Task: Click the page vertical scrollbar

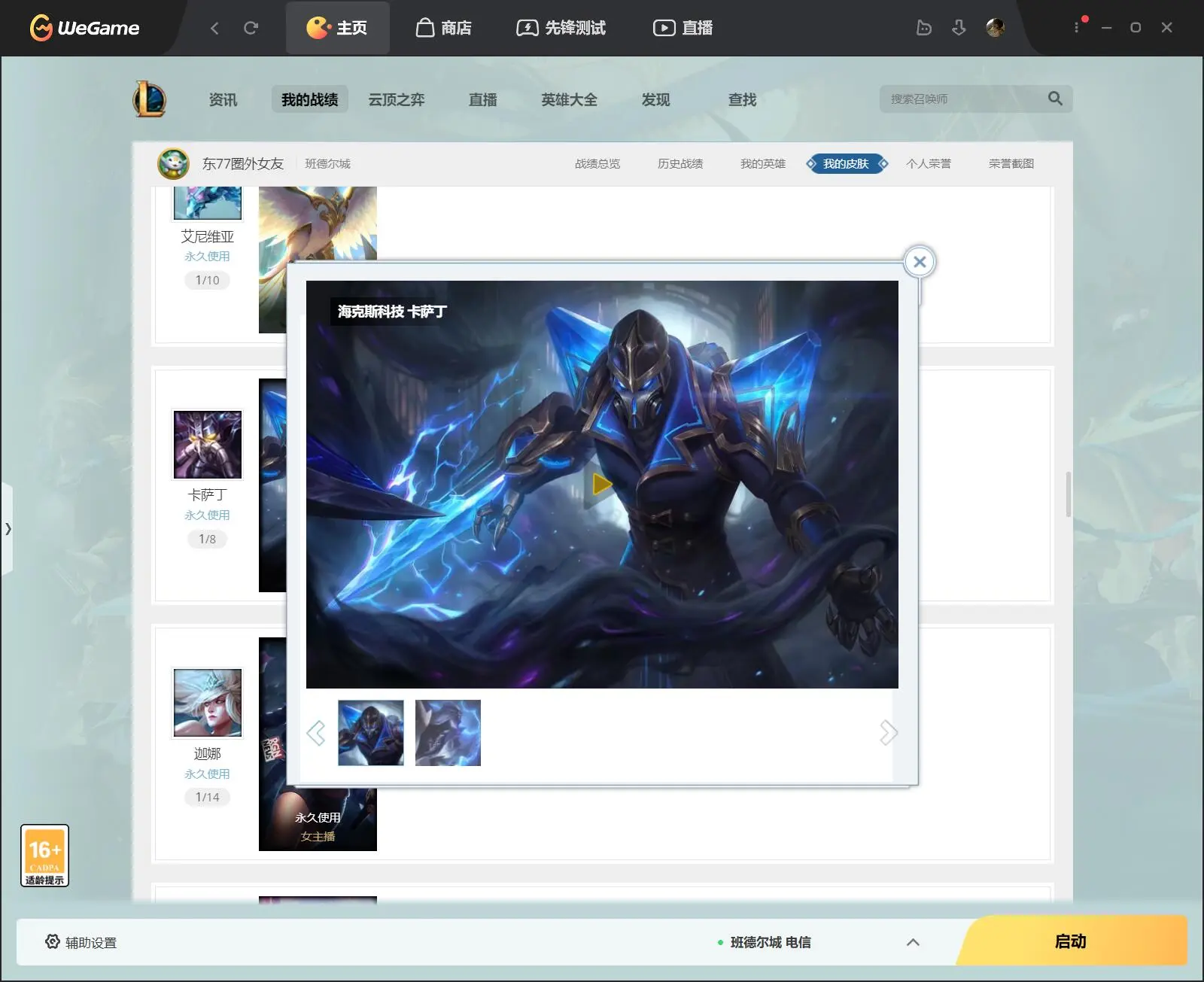Action: pyautogui.click(x=1068, y=494)
